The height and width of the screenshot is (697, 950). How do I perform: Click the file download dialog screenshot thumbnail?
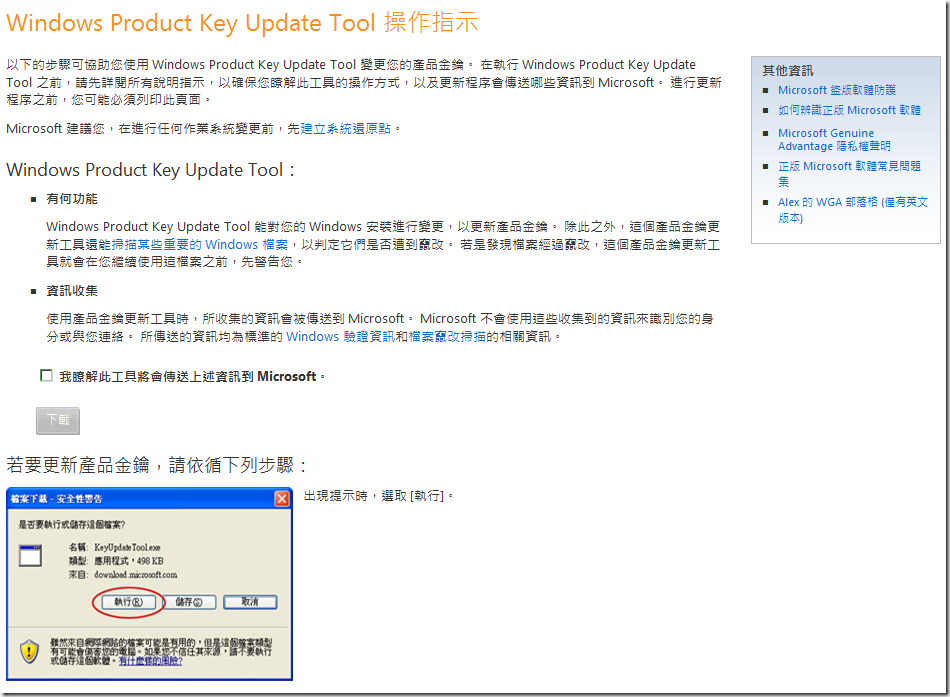point(150,584)
